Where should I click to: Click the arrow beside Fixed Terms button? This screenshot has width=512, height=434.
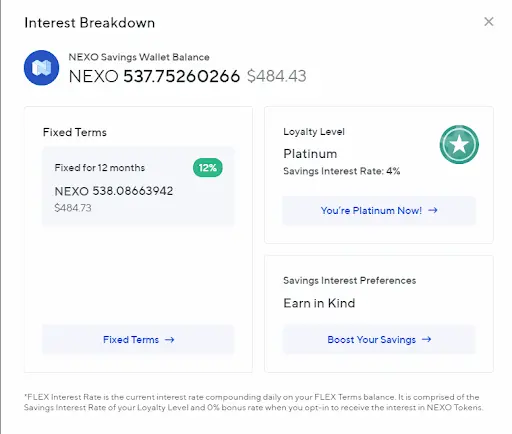pos(170,340)
